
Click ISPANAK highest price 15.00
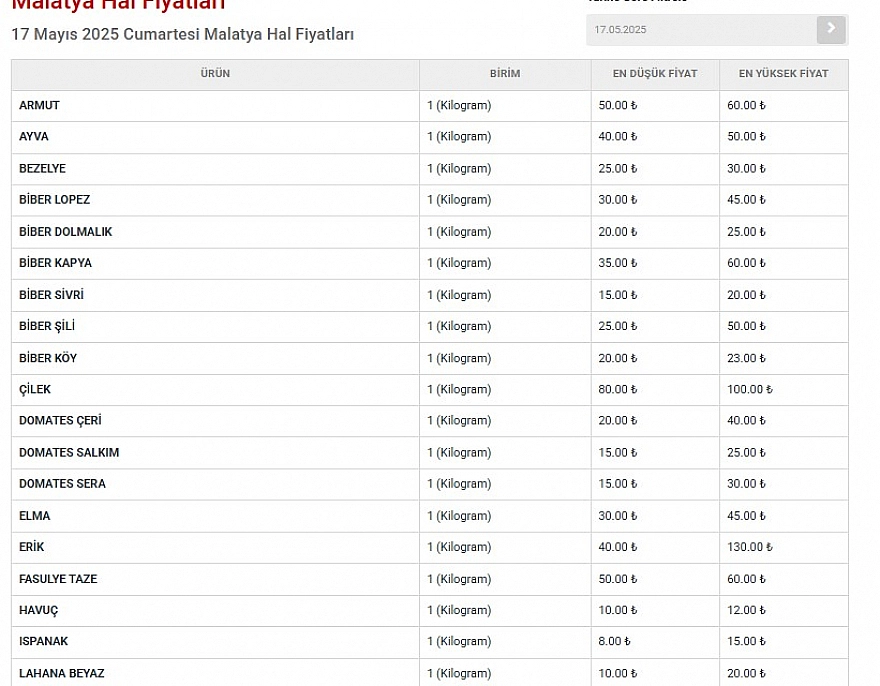point(746,642)
